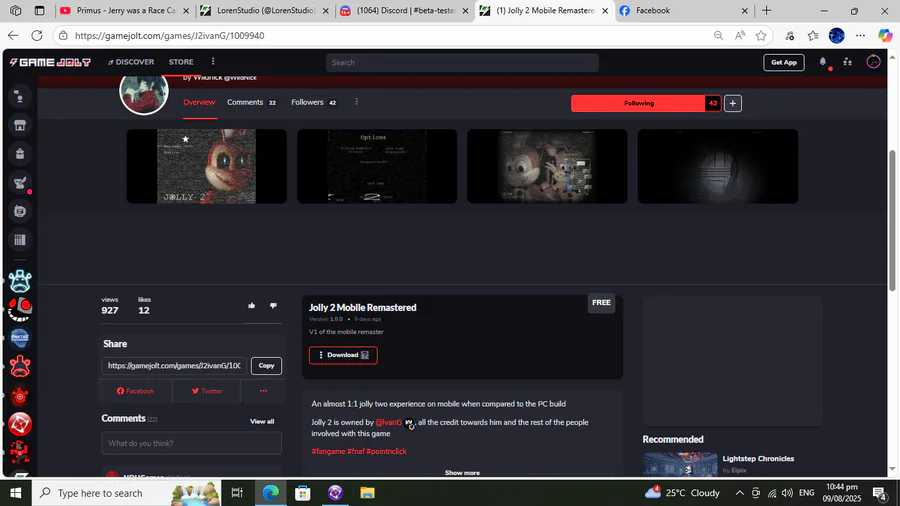The image size is (900, 506).
Task: Click the 'What do you think?' comment box
Action: [192, 443]
